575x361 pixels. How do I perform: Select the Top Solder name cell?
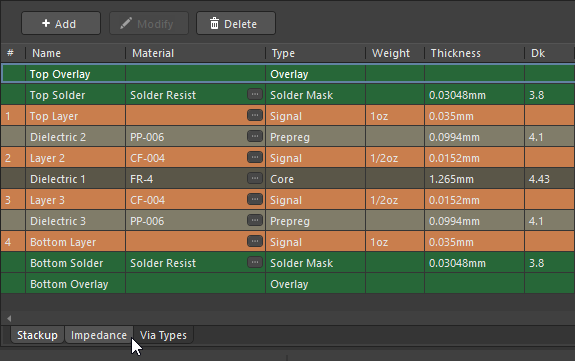pyautogui.click(x=76, y=95)
